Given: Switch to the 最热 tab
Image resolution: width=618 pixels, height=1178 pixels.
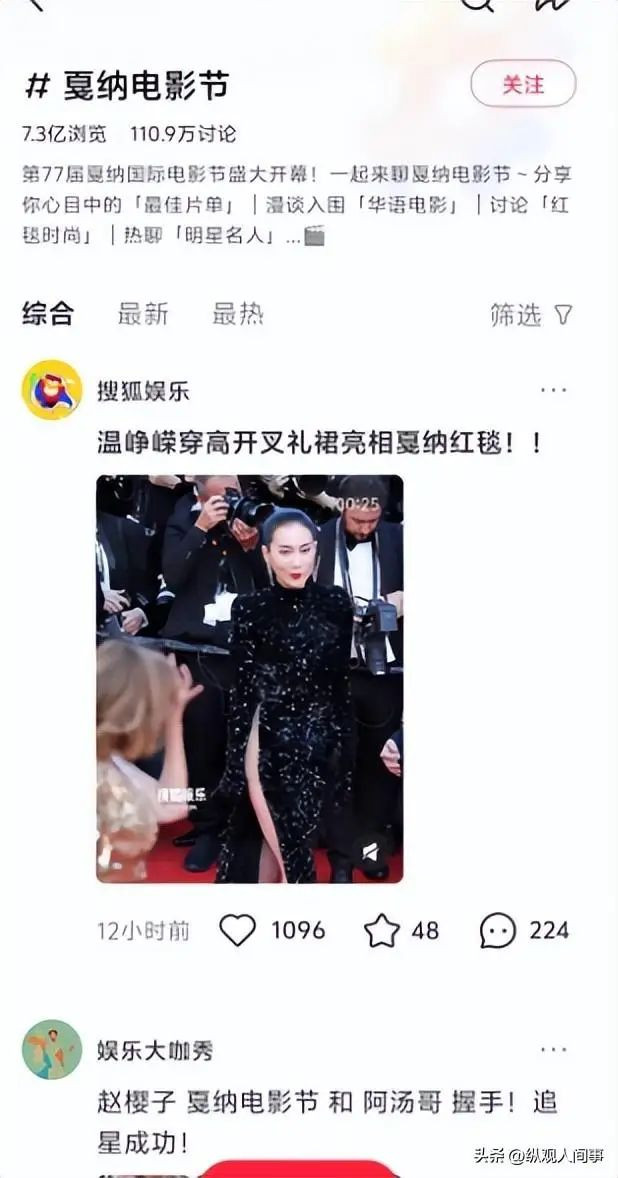Looking at the screenshot, I should [x=237, y=314].
